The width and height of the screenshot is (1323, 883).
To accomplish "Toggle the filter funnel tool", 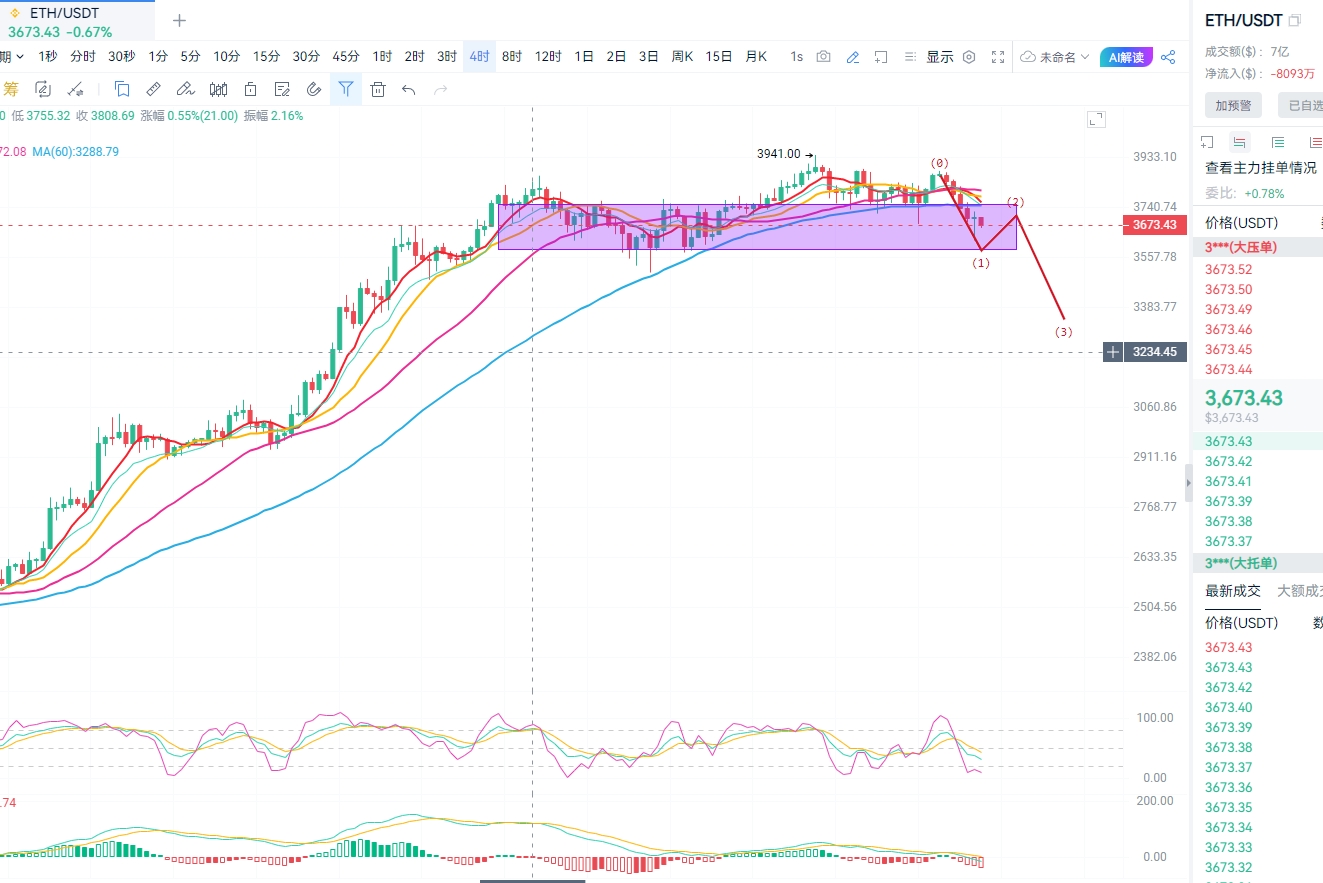I will 345,89.
